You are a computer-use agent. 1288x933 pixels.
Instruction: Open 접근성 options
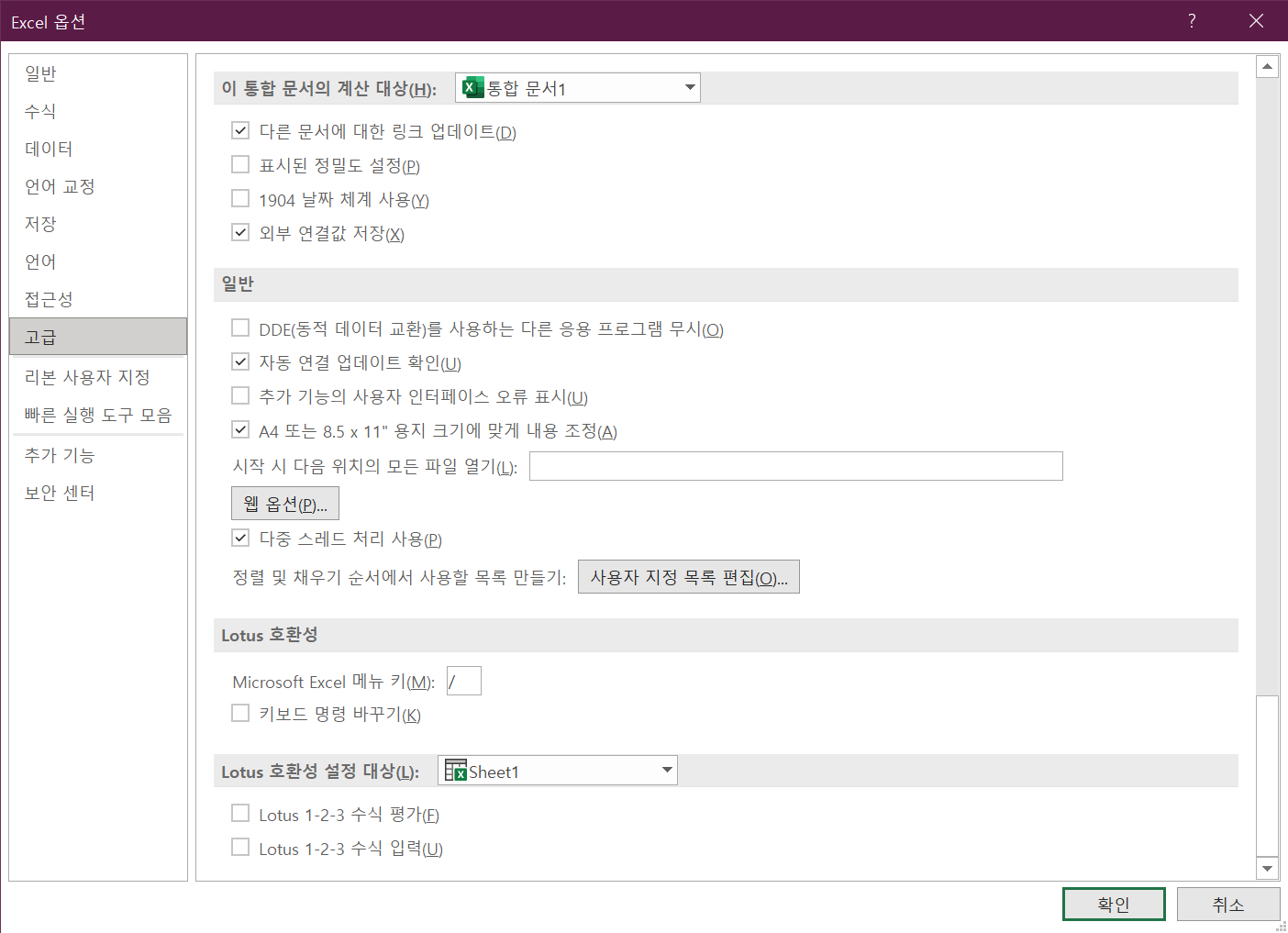[98, 299]
